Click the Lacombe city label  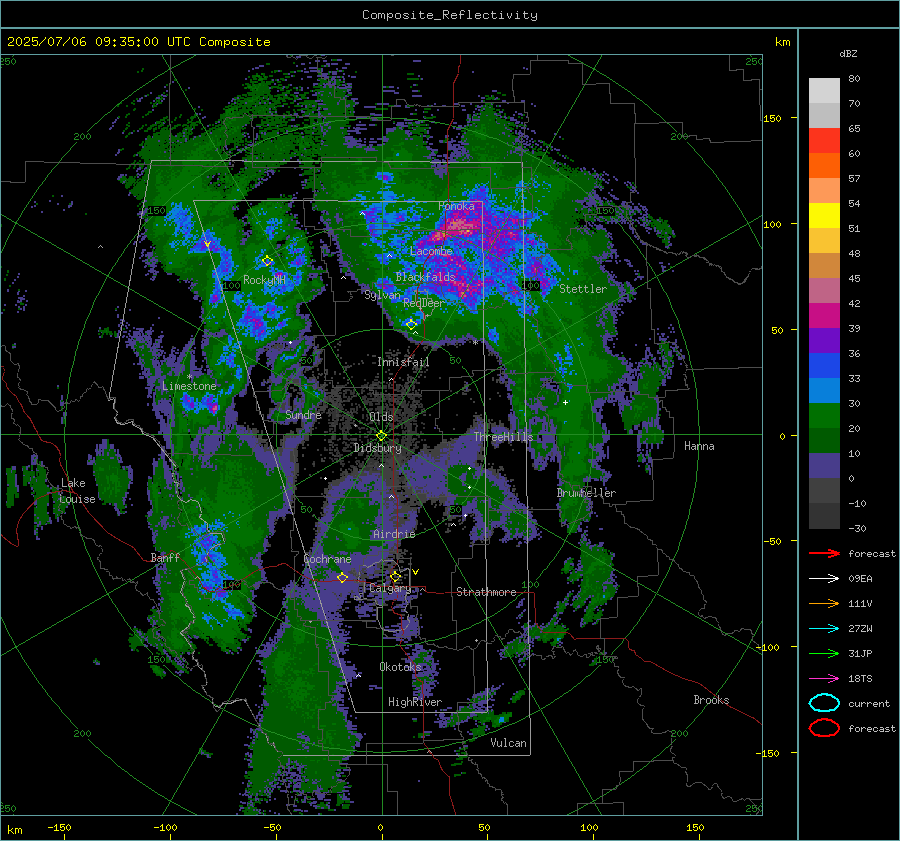(431, 251)
